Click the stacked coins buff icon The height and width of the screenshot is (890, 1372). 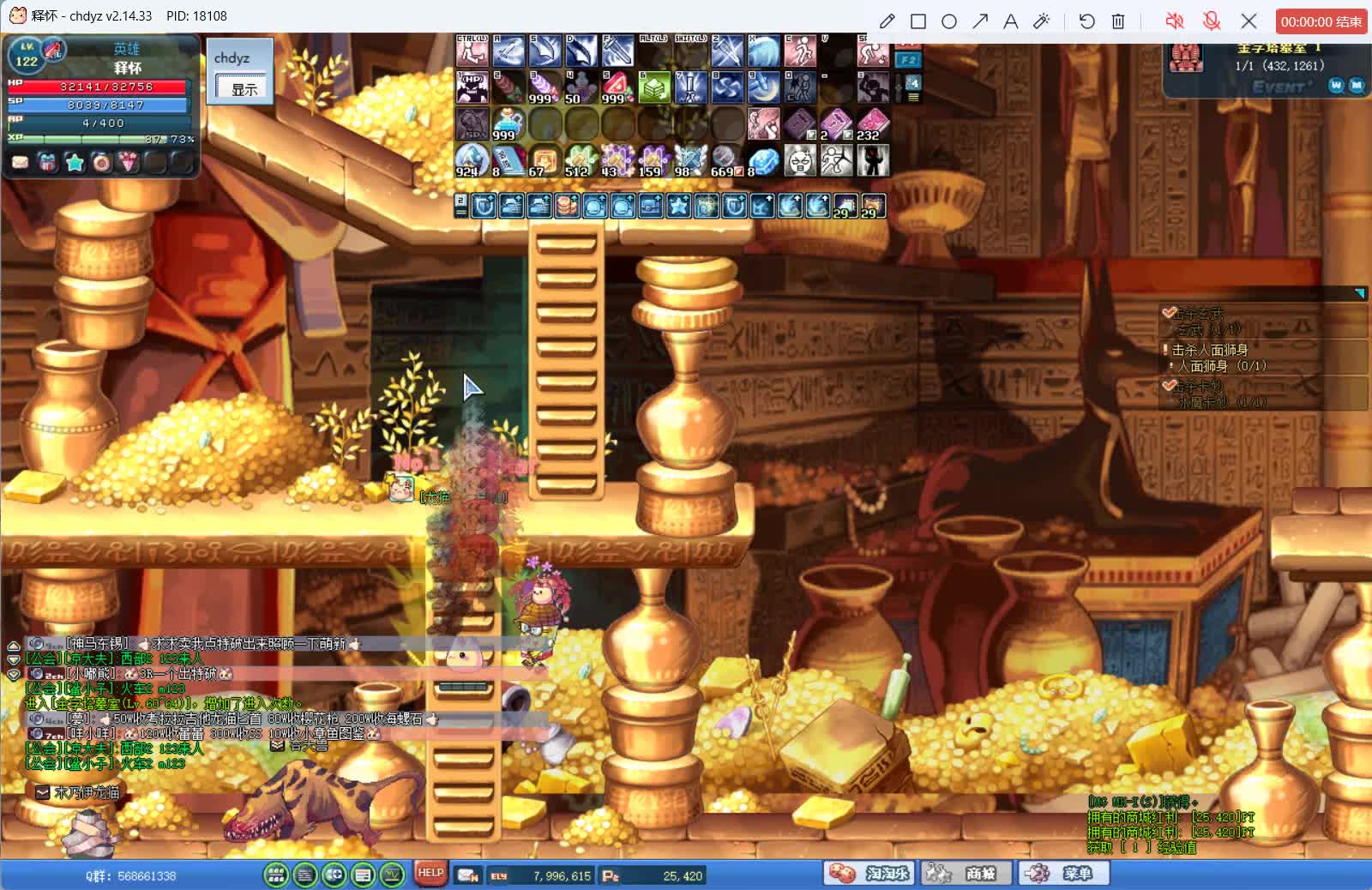pyautogui.click(x=567, y=206)
